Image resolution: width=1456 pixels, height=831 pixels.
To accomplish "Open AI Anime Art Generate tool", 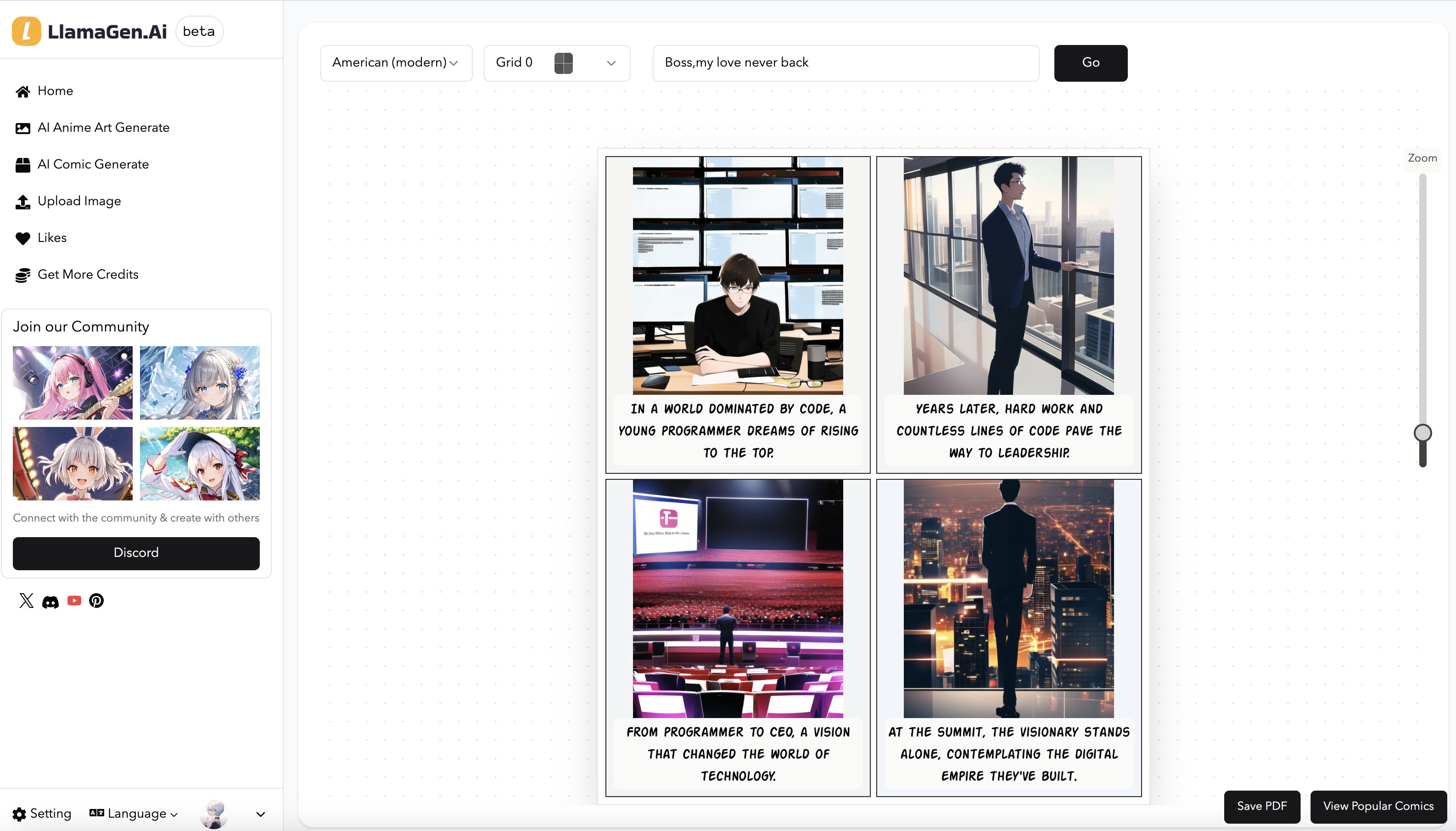I will coord(103,127).
